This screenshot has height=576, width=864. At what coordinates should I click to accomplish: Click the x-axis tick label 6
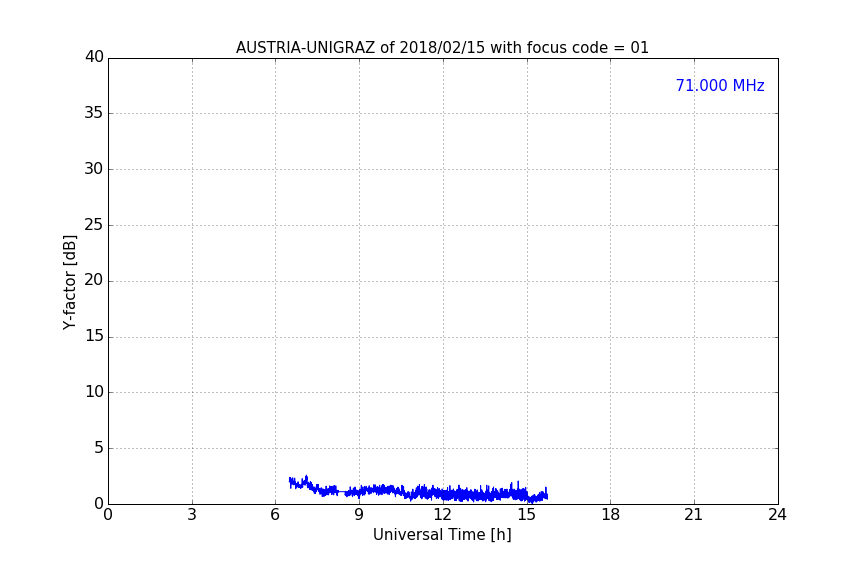coord(275,515)
